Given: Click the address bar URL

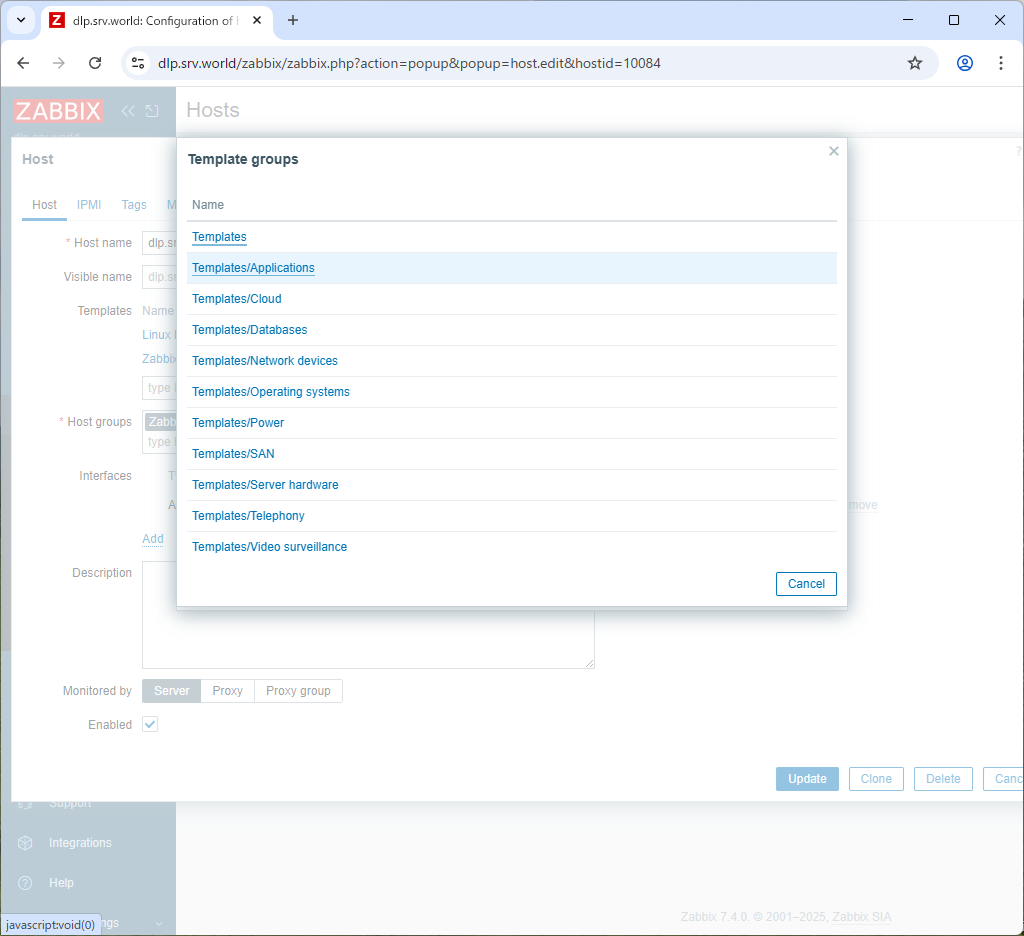Looking at the screenshot, I should (x=409, y=63).
